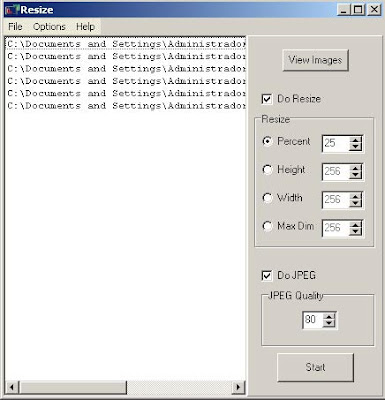
Task: Select the third file path in the list
Action: pos(126,69)
